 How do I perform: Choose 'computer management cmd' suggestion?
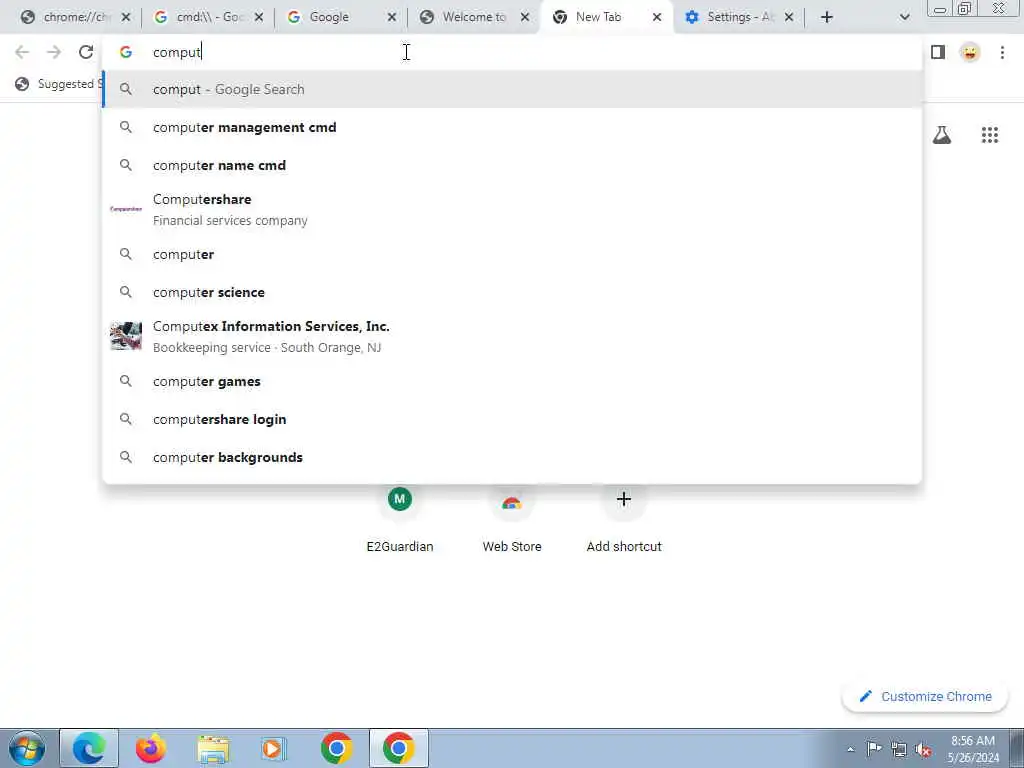(x=512, y=127)
